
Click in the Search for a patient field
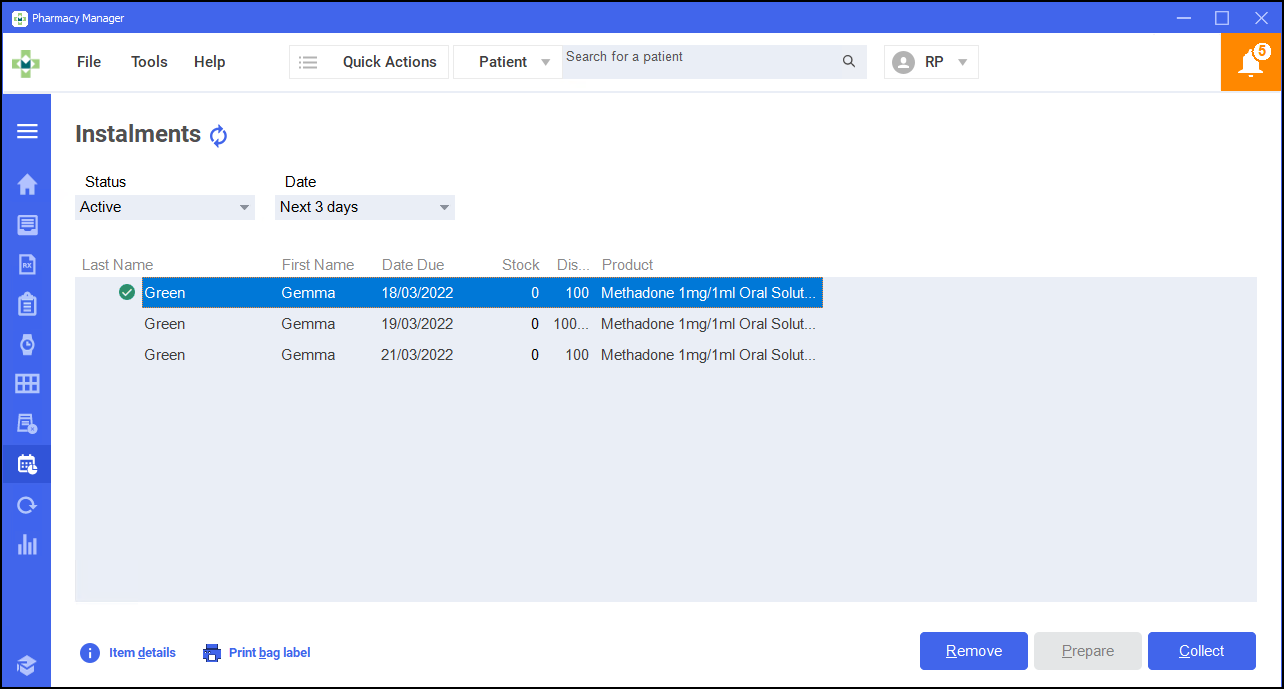click(700, 61)
